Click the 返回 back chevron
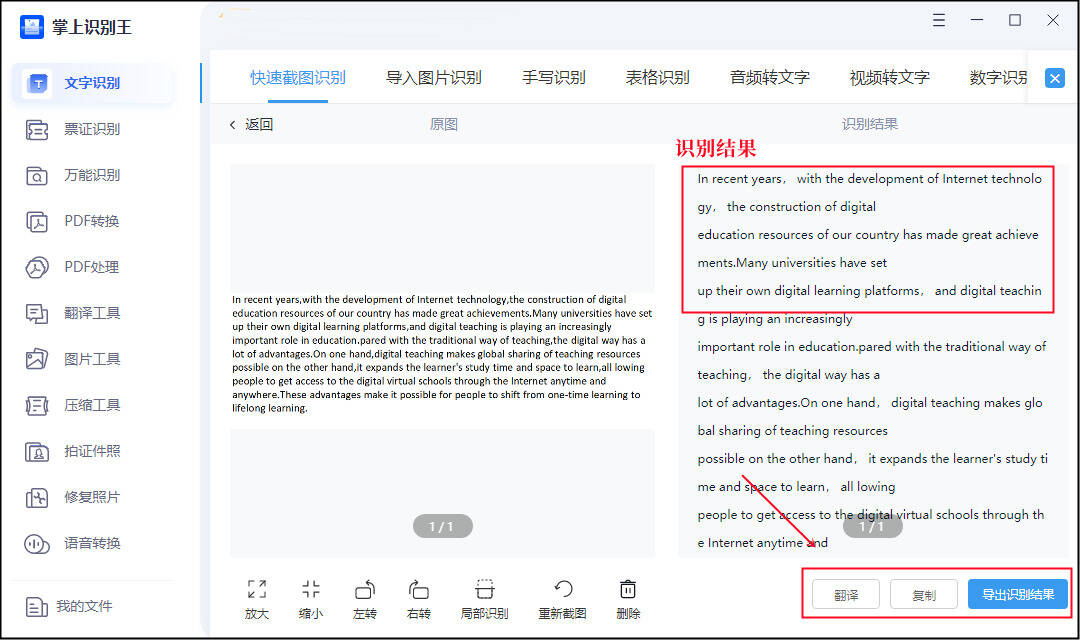The height and width of the screenshot is (640, 1080). [x=233, y=125]
